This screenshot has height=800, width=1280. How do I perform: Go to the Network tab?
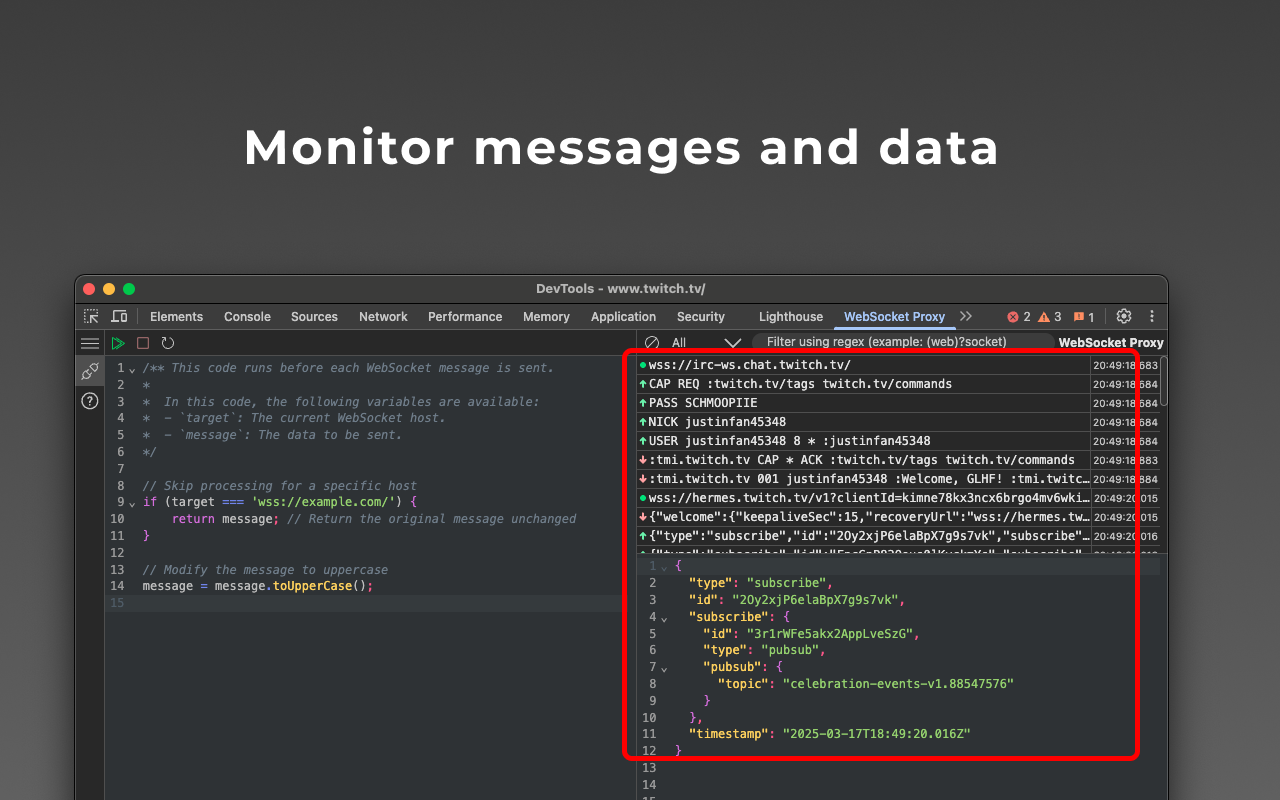(383, 317)
